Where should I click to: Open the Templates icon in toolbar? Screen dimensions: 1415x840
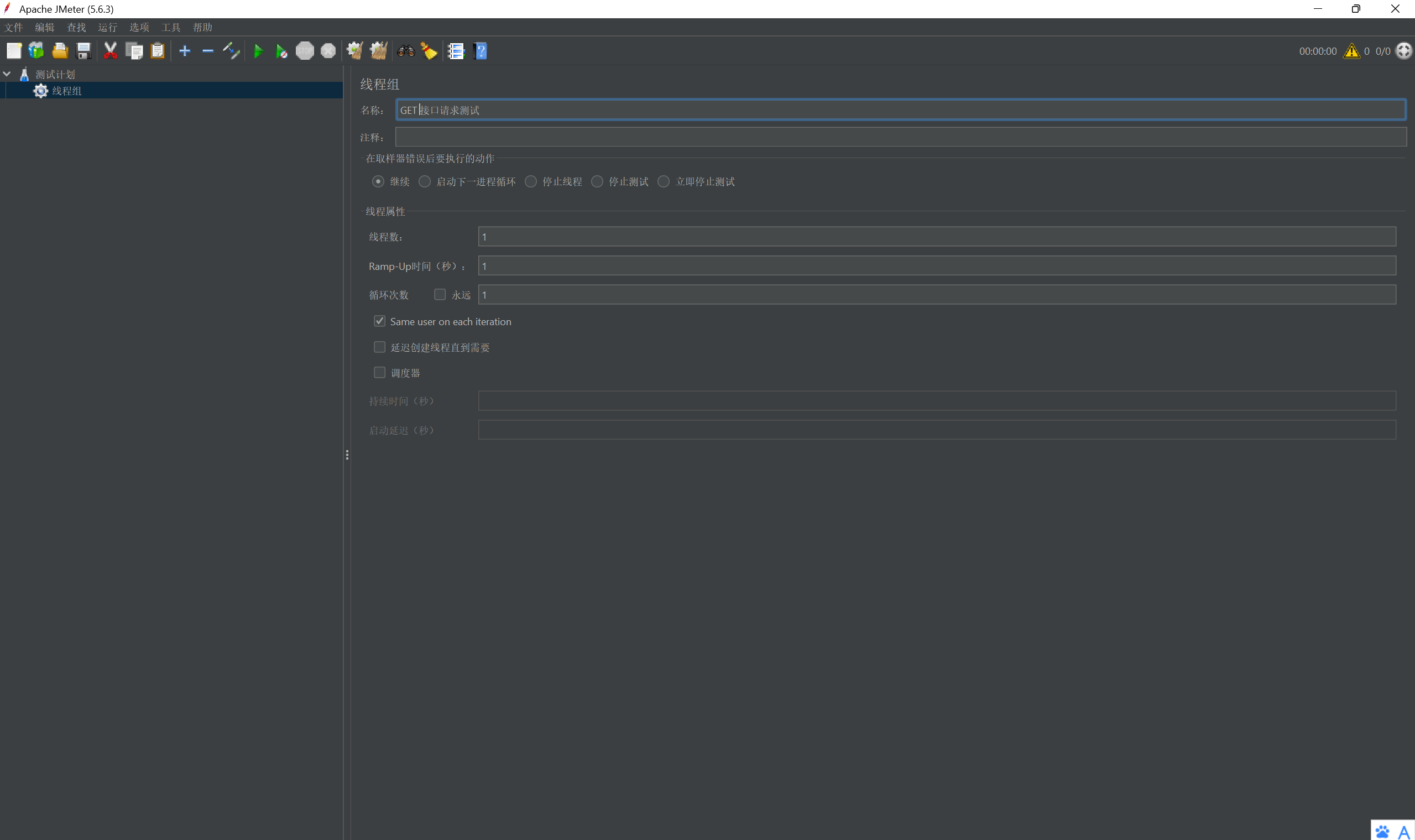click(36, 51)
